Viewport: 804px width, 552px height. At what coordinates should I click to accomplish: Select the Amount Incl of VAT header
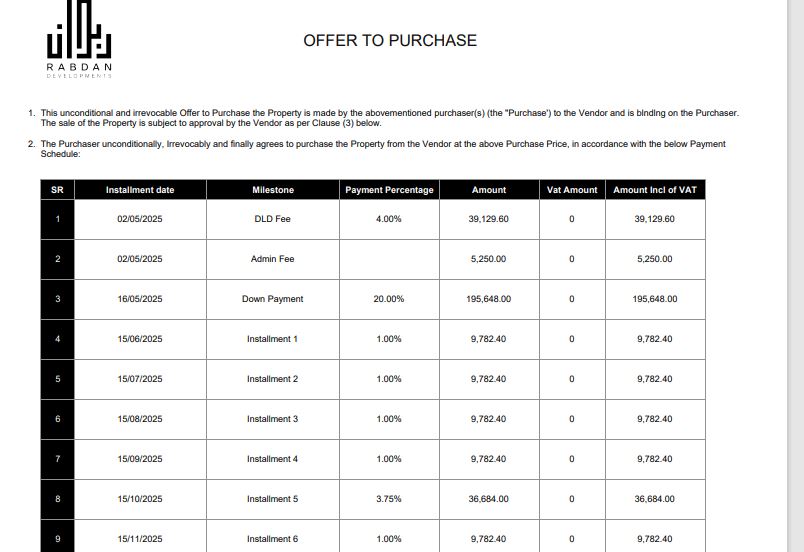(x=655, y=190)
